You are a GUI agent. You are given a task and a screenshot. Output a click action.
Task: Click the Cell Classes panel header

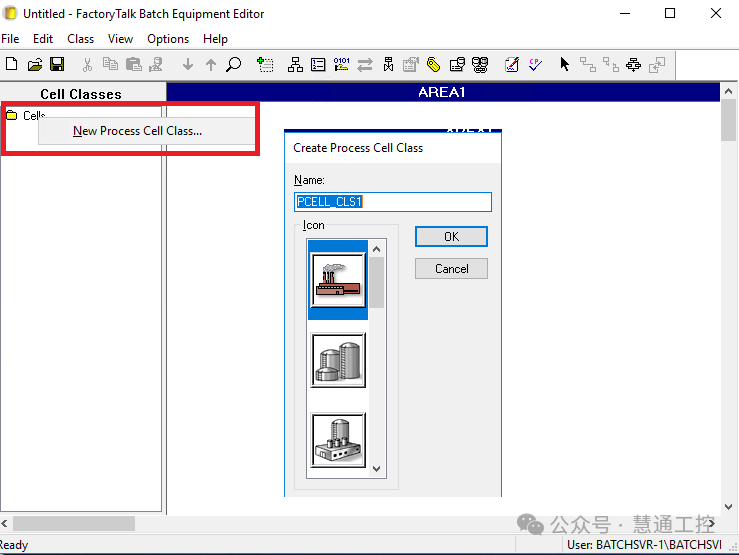tap(81, 94)
